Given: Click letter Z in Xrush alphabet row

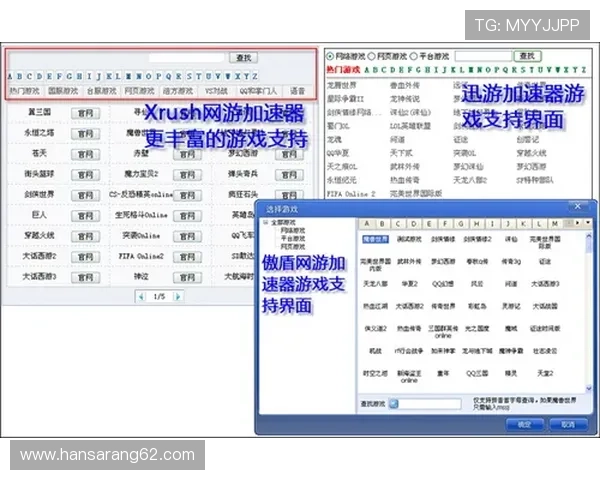Looking at the screenshot, I should 255,76.
